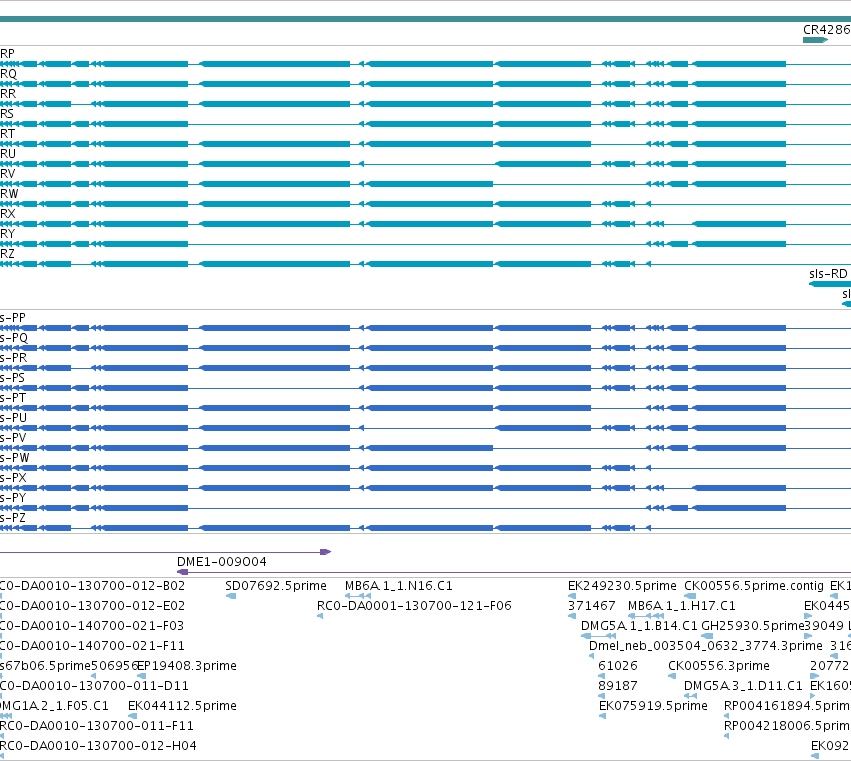Image resolution: width=851 pixels, height=761 pixels.
Task: Click the DME1-009004 feature label
Action: pos(222,562)
